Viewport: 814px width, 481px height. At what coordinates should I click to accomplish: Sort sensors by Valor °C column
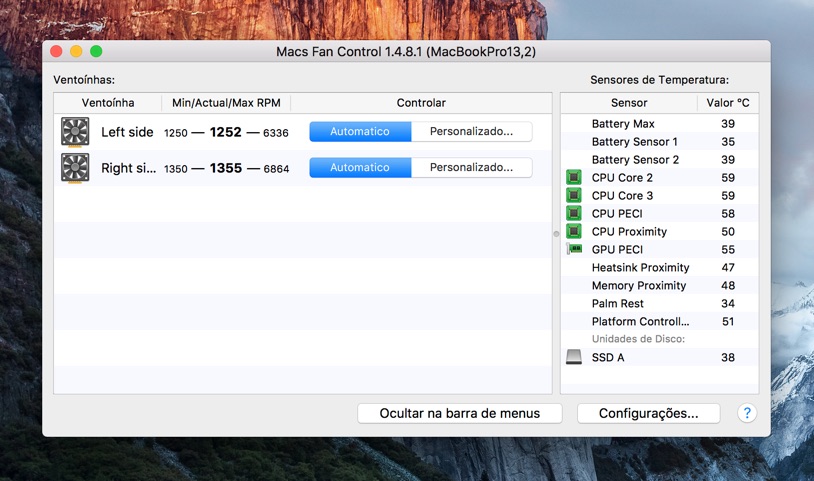click(727, 103)
